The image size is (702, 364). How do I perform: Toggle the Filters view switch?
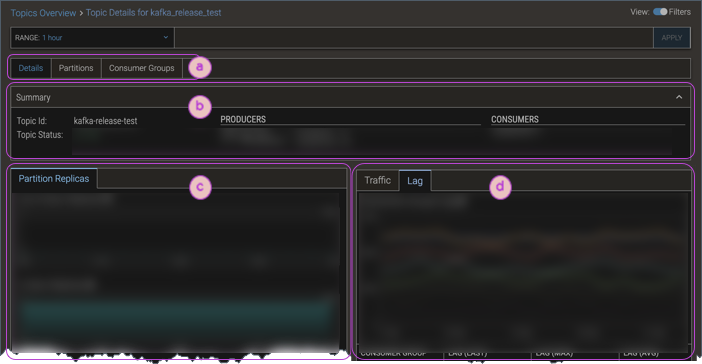point(660,12)
